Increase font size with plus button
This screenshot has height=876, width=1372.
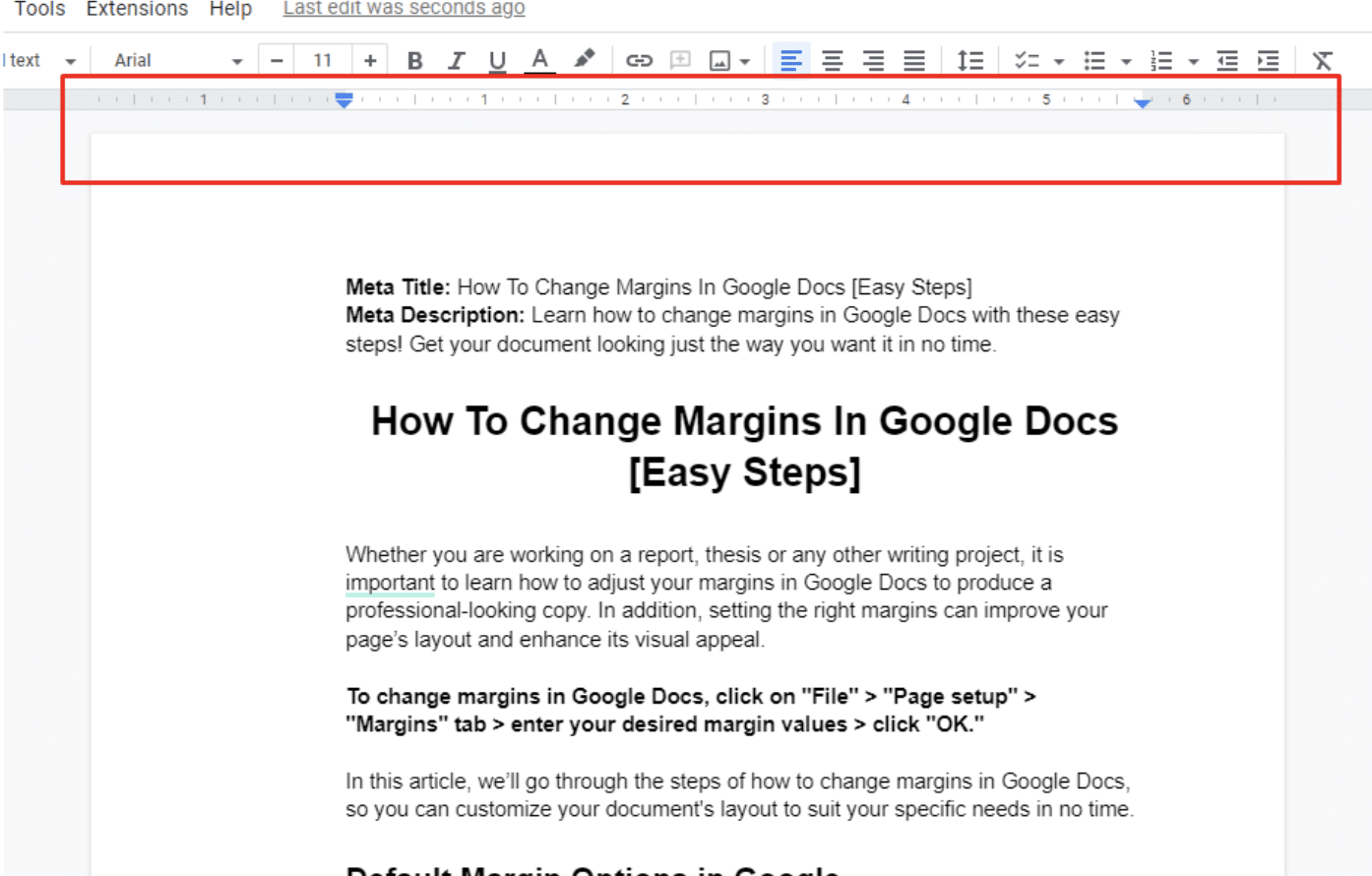pos(370,61)
